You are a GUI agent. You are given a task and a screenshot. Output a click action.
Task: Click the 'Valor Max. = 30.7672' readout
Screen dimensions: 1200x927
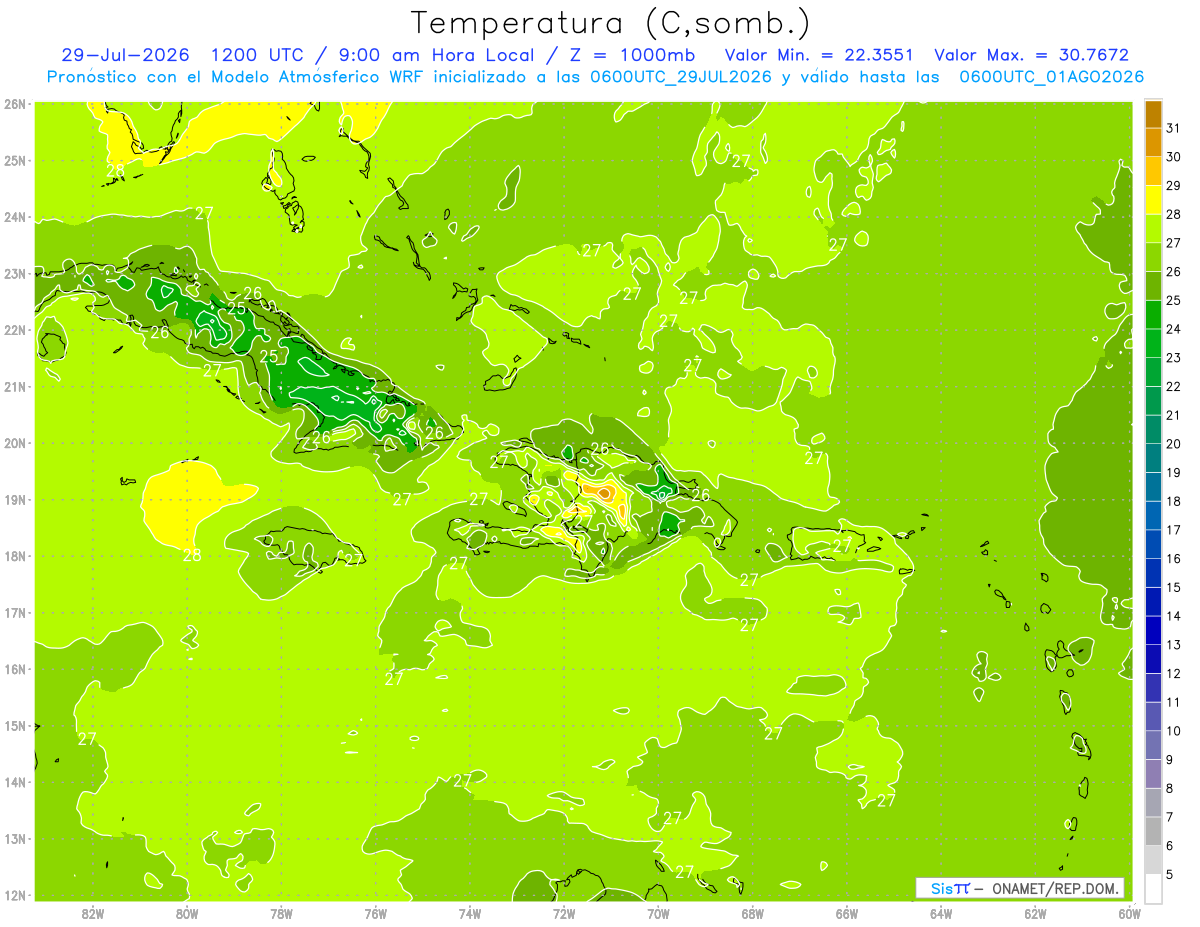1031,55
